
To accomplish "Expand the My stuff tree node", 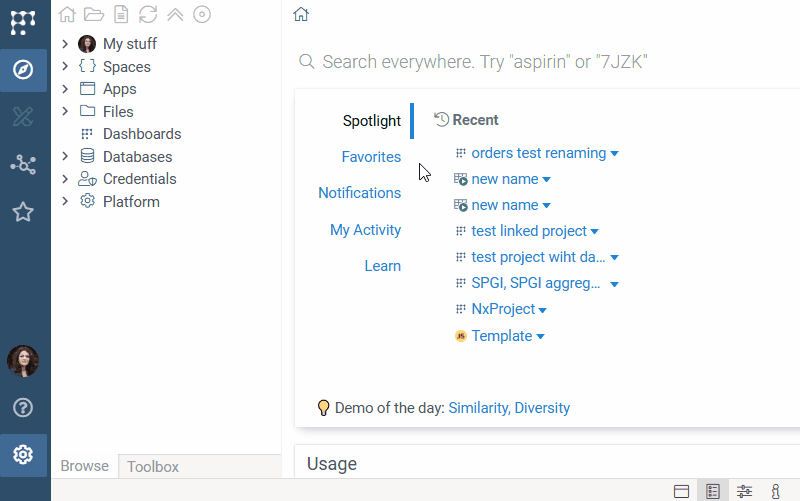I will 65,44.
